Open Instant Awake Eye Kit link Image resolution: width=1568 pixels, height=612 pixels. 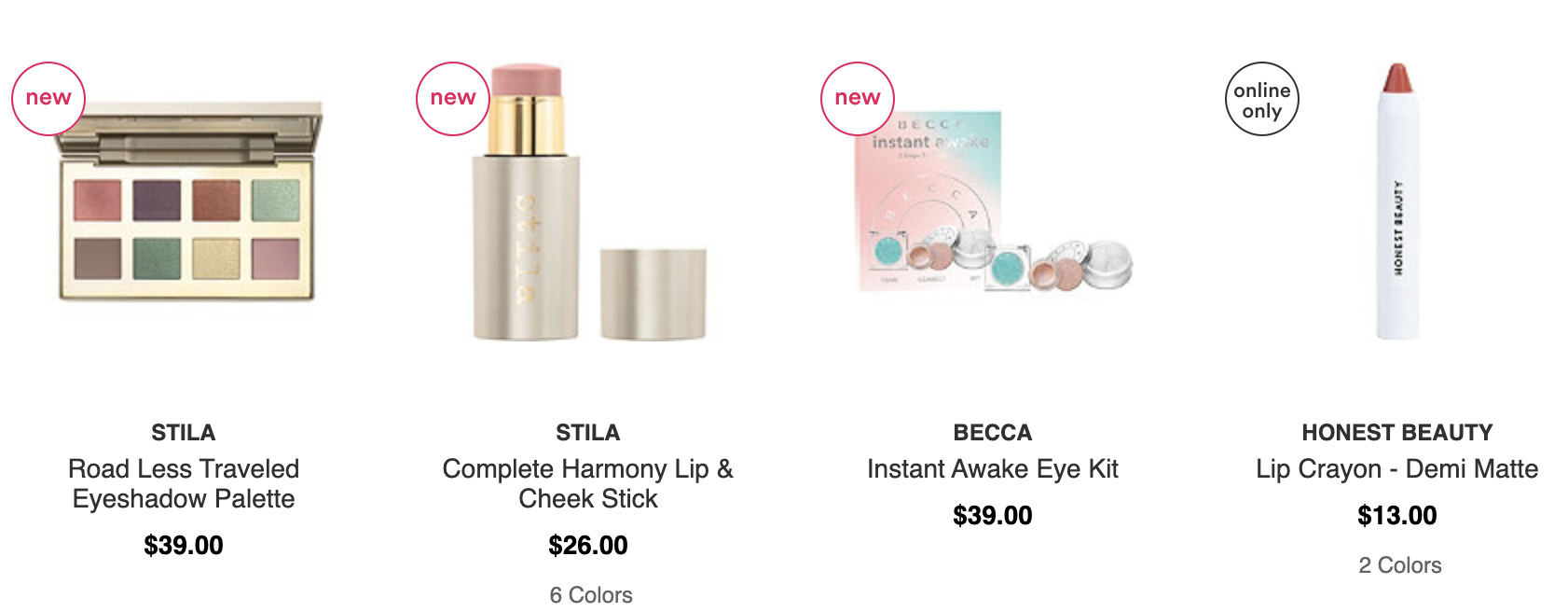(x=993, y=468)
